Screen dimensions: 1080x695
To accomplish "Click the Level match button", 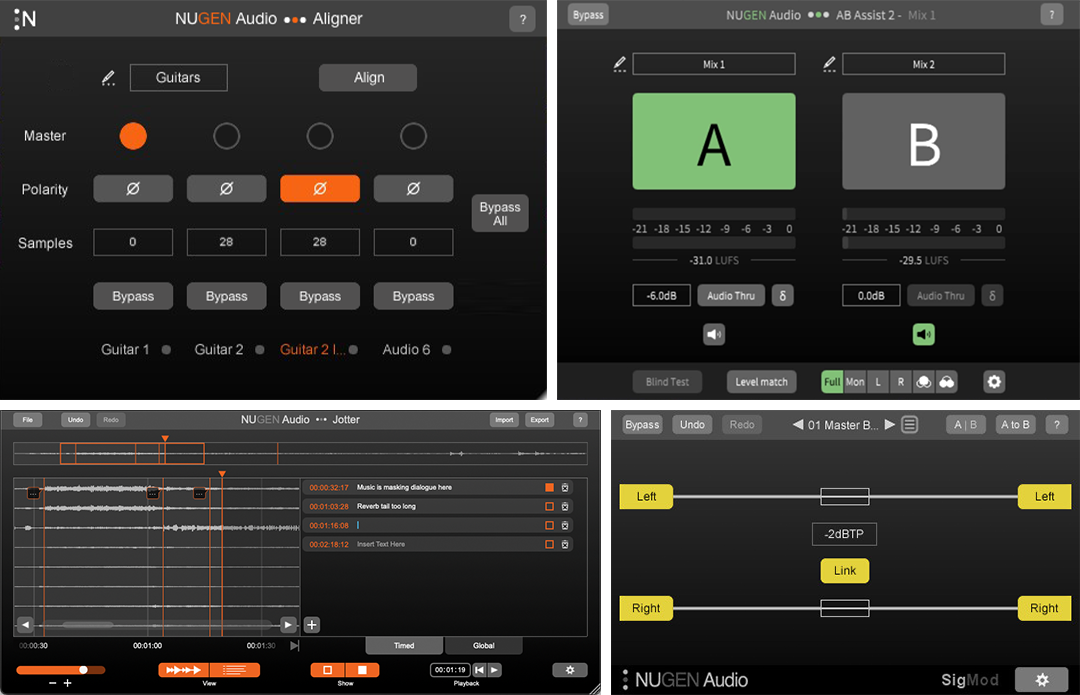I will [x=761, y=381].
